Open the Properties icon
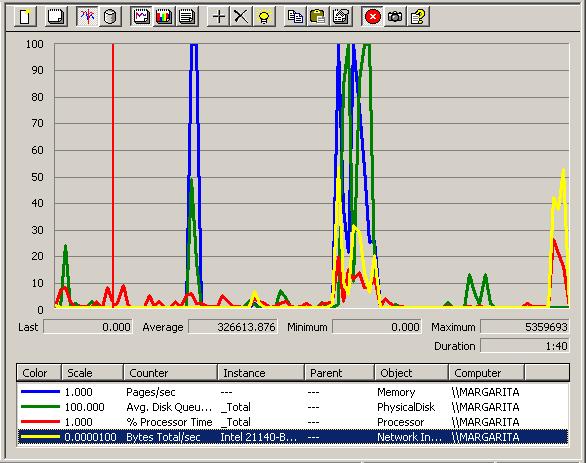This screenshot has width=586, height=463. pos(341,17)
